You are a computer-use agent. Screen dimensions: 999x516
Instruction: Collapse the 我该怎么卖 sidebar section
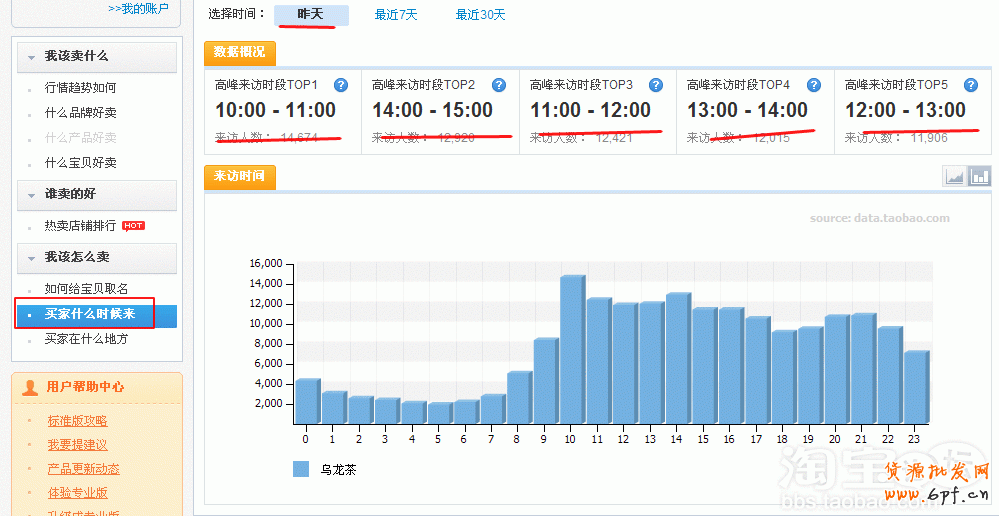pos(33,258)
